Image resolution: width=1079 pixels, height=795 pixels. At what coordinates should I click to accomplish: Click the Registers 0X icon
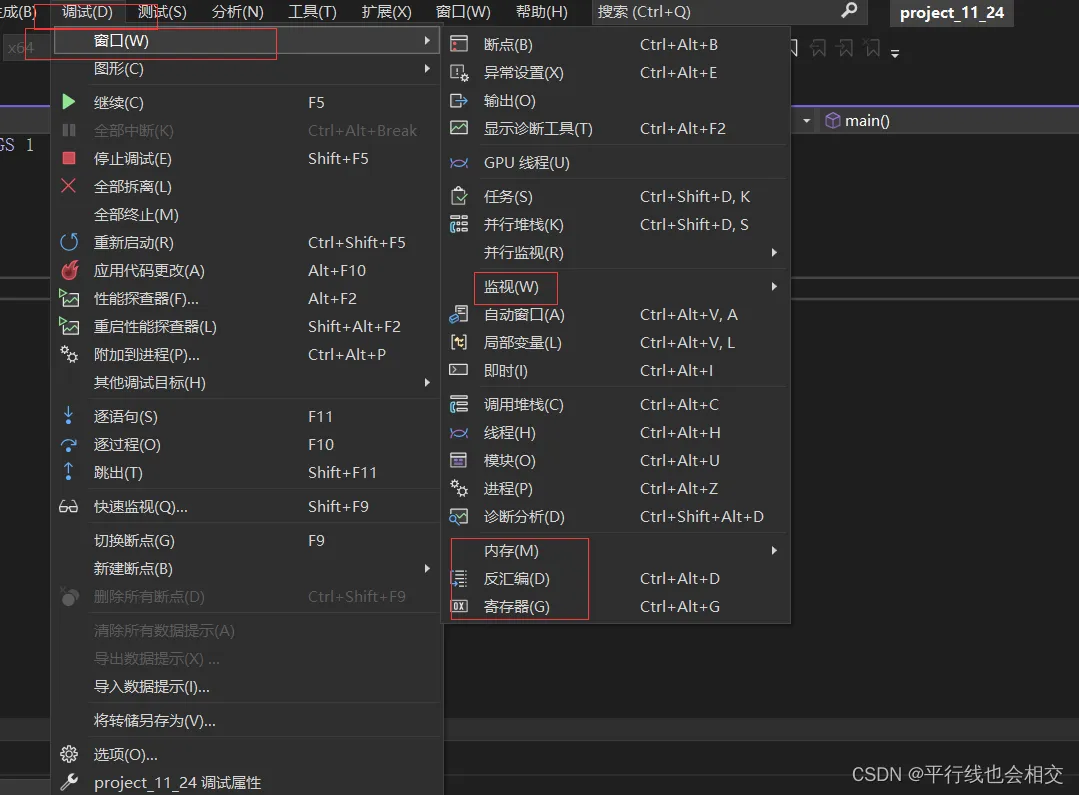pos(459,606)
